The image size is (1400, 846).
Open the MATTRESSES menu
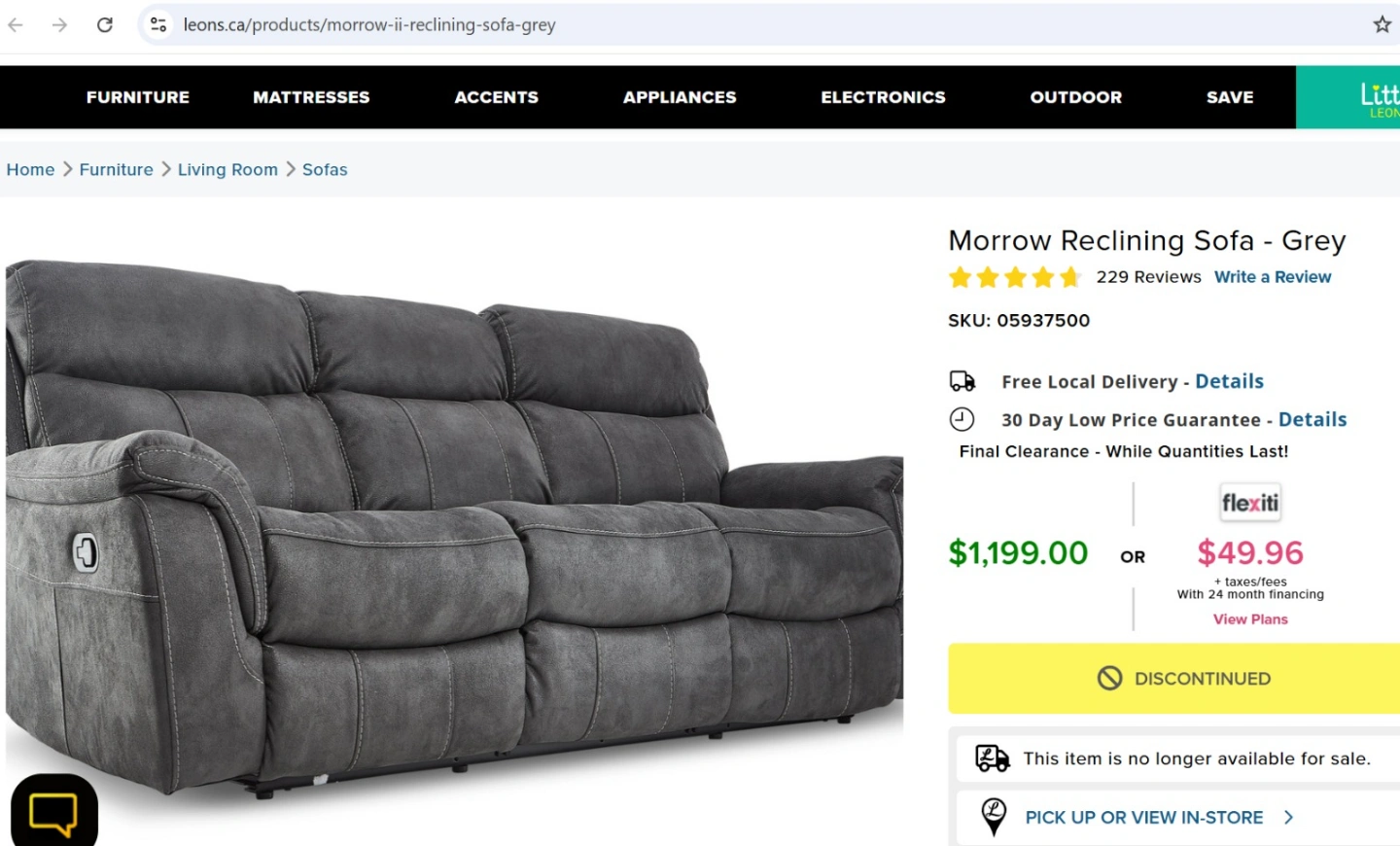[311, 97]
